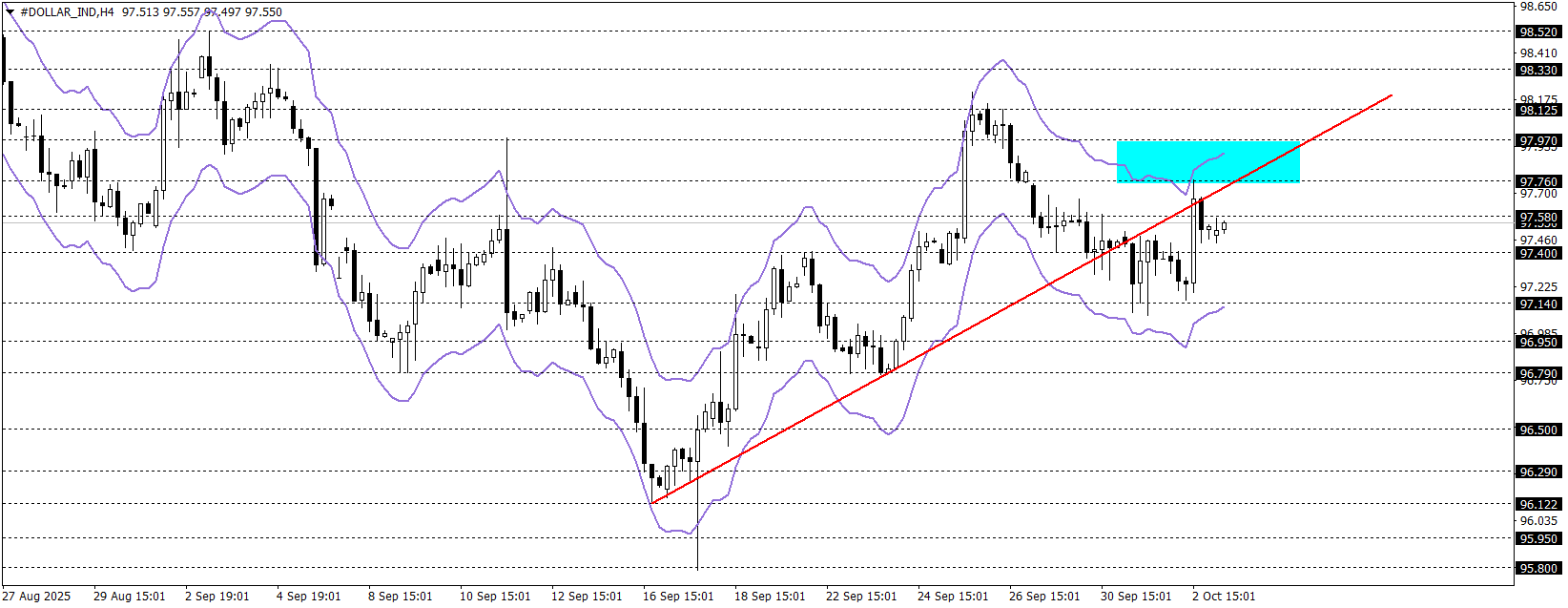Click the 98.125 price level label

coord(1537,110)
